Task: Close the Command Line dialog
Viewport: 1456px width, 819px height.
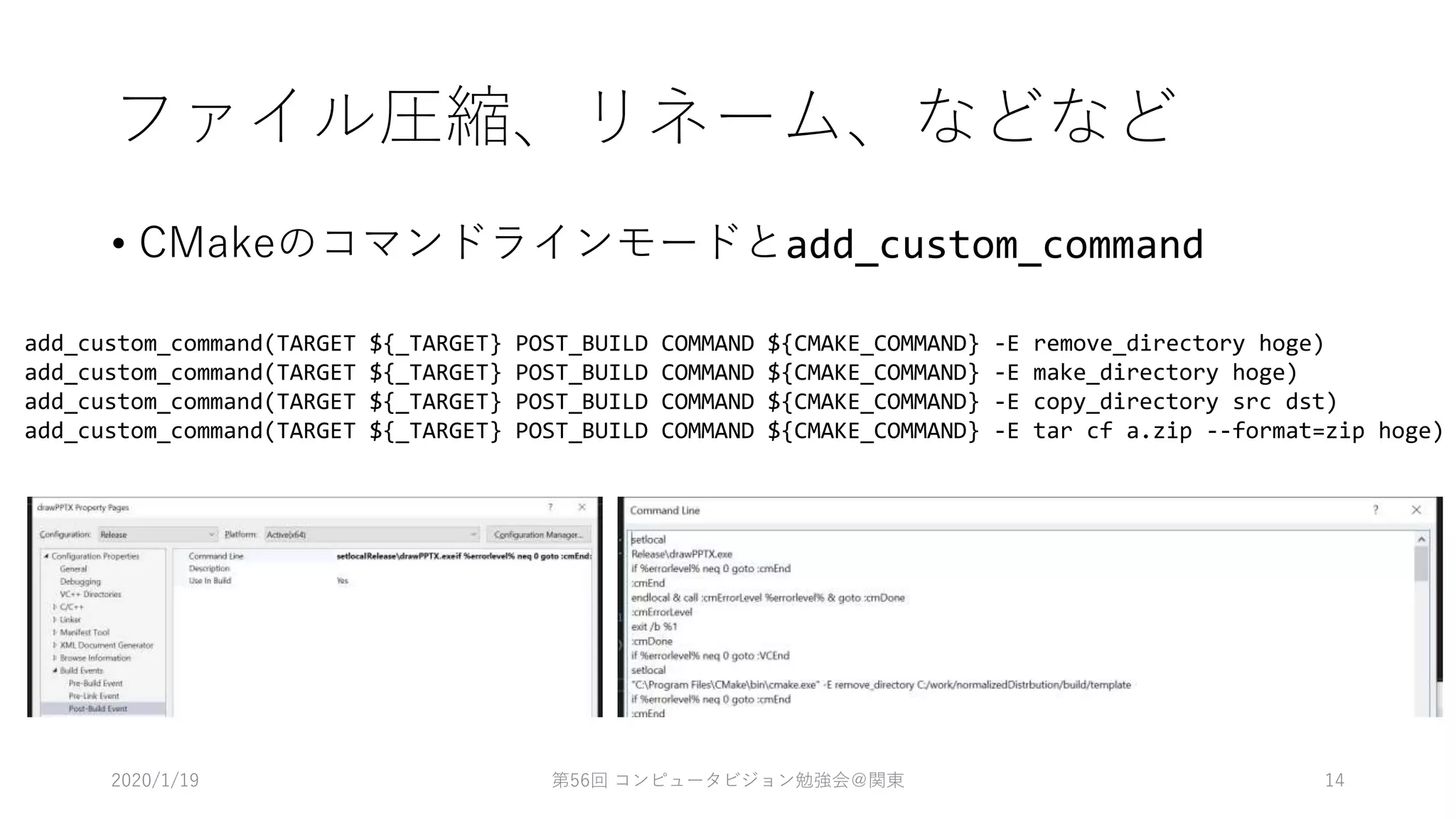Action: click(x=1415, y=510)
